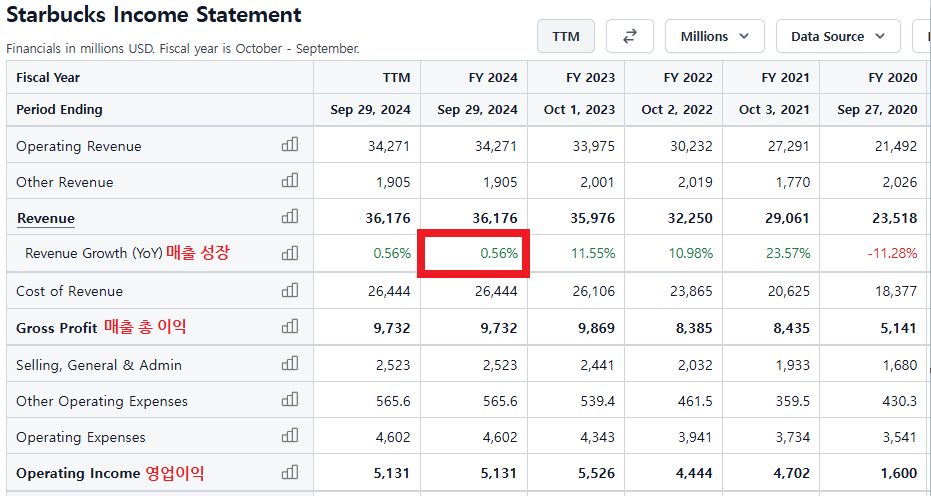Click the 5,526 operating income value
This screenshot has width=931, height=496.
[x=597, y=473]
